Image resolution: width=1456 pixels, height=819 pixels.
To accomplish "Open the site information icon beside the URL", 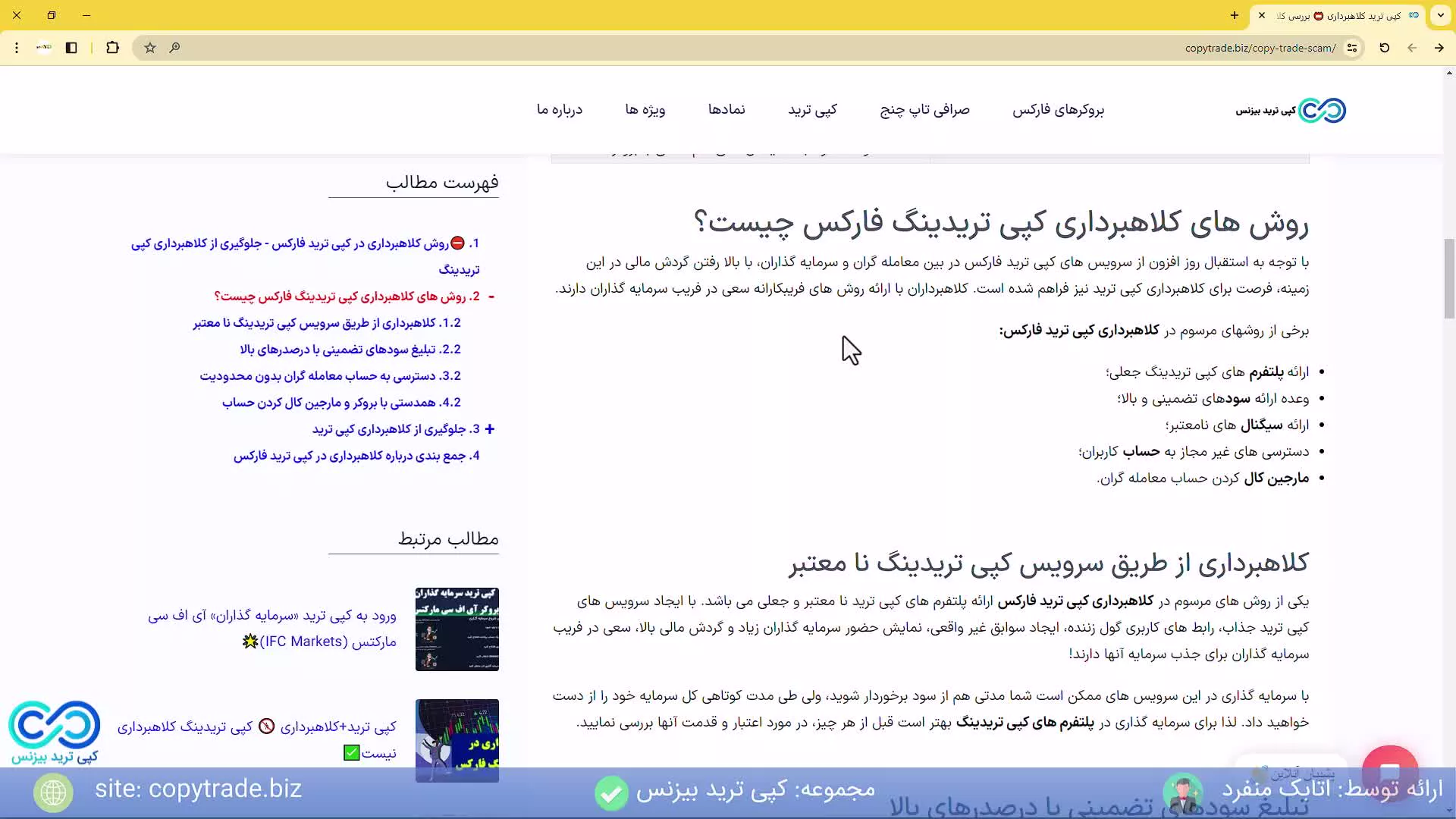I will click(x=1352, y=48).
